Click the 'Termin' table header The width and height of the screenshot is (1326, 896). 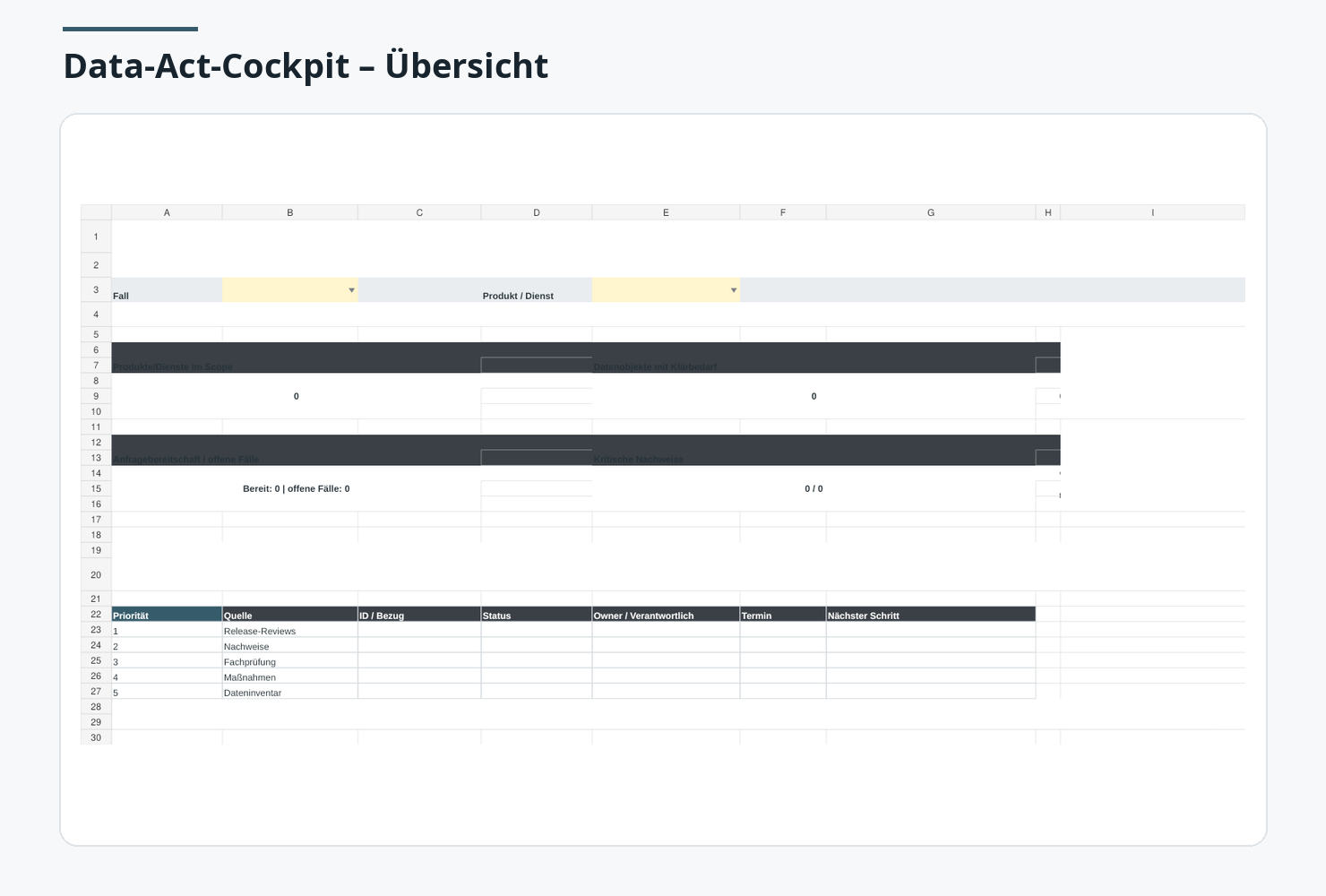coord(783,614)
